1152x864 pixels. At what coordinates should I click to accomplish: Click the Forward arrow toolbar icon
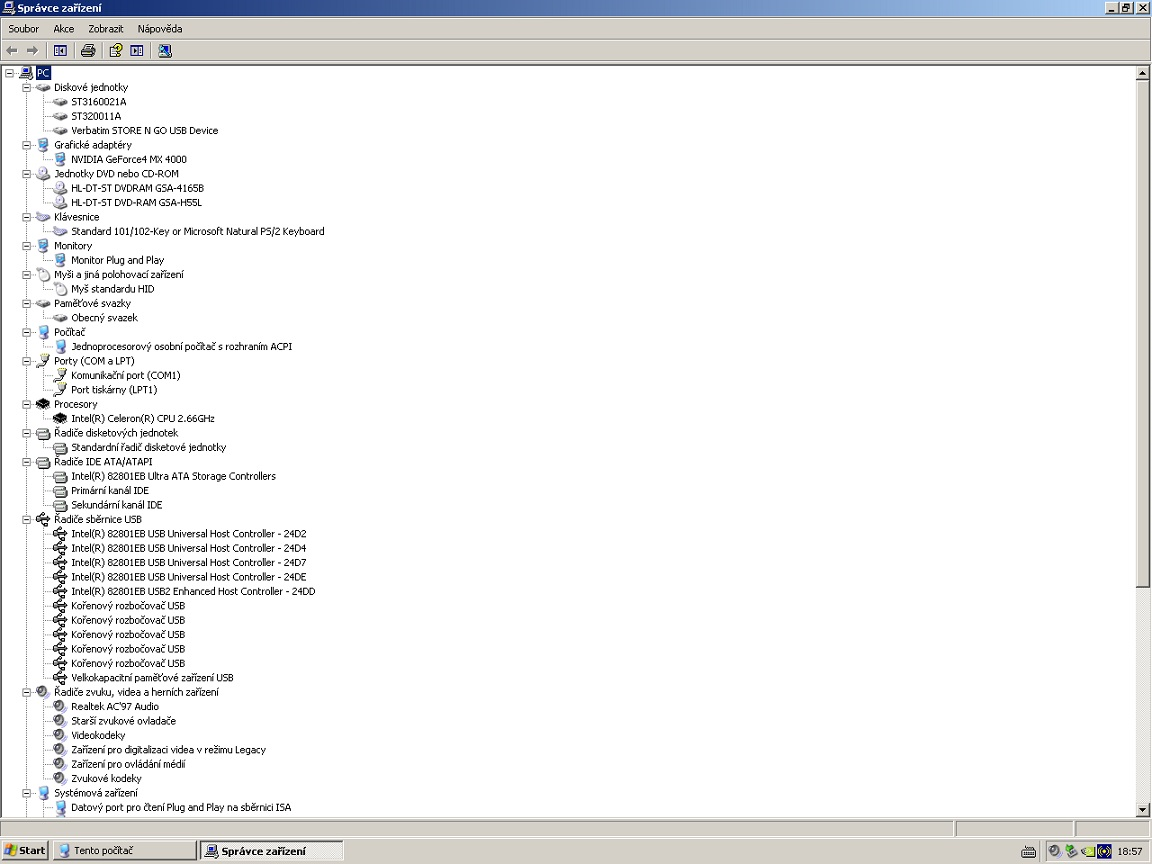click(32, 51)
